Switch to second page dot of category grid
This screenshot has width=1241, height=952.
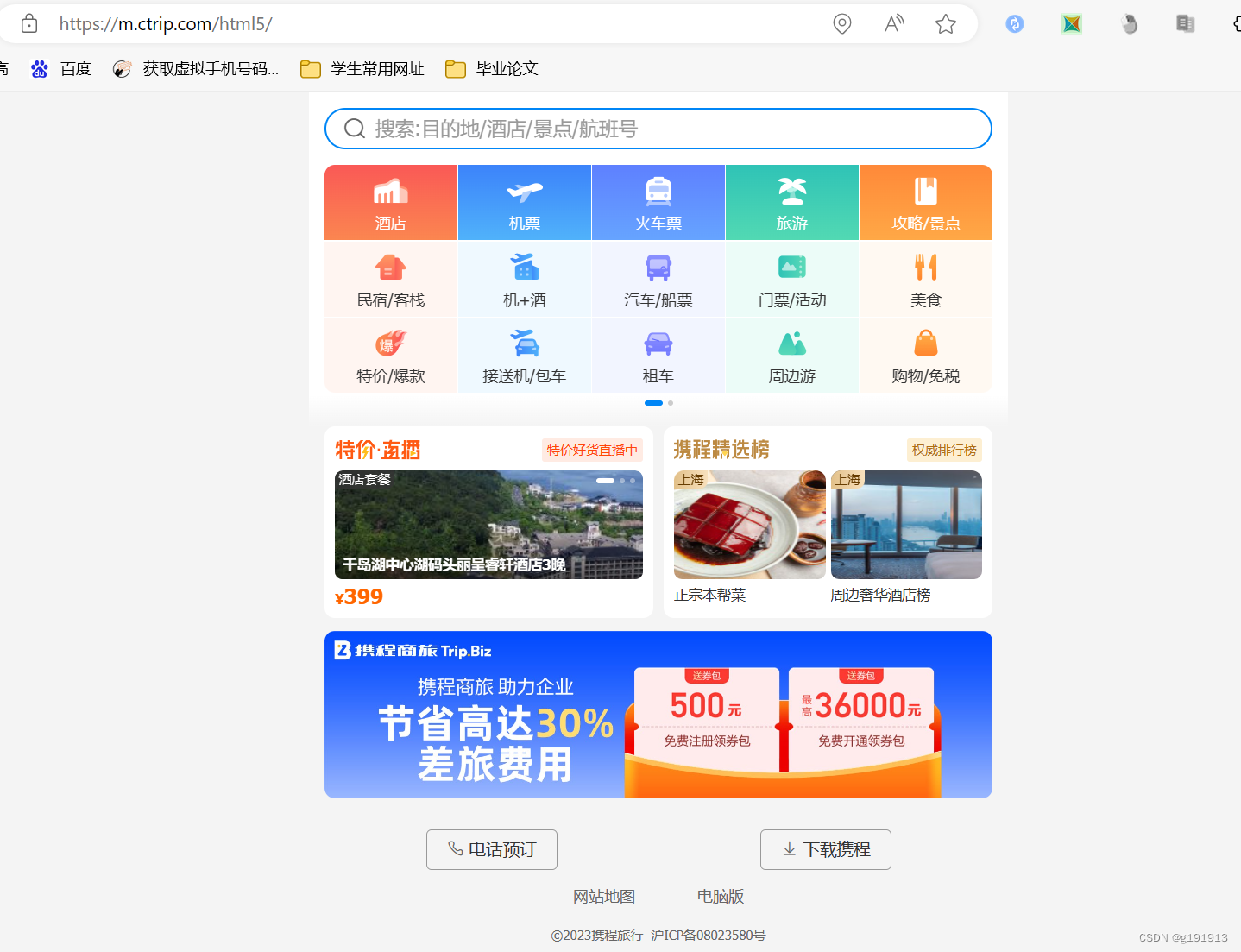coord(671,403)
